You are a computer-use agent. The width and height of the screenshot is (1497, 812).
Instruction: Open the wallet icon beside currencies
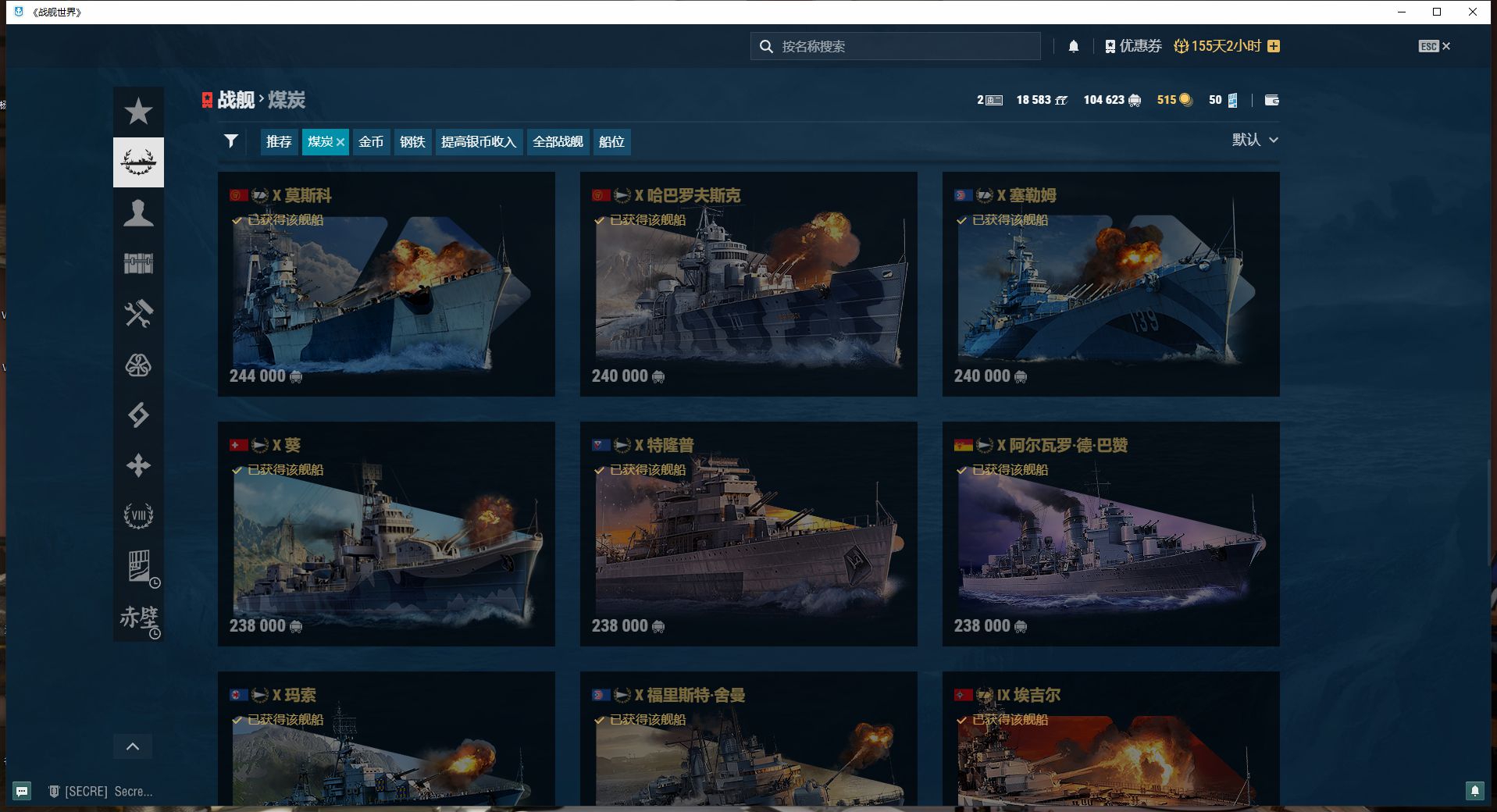[x=1271, y=100]
